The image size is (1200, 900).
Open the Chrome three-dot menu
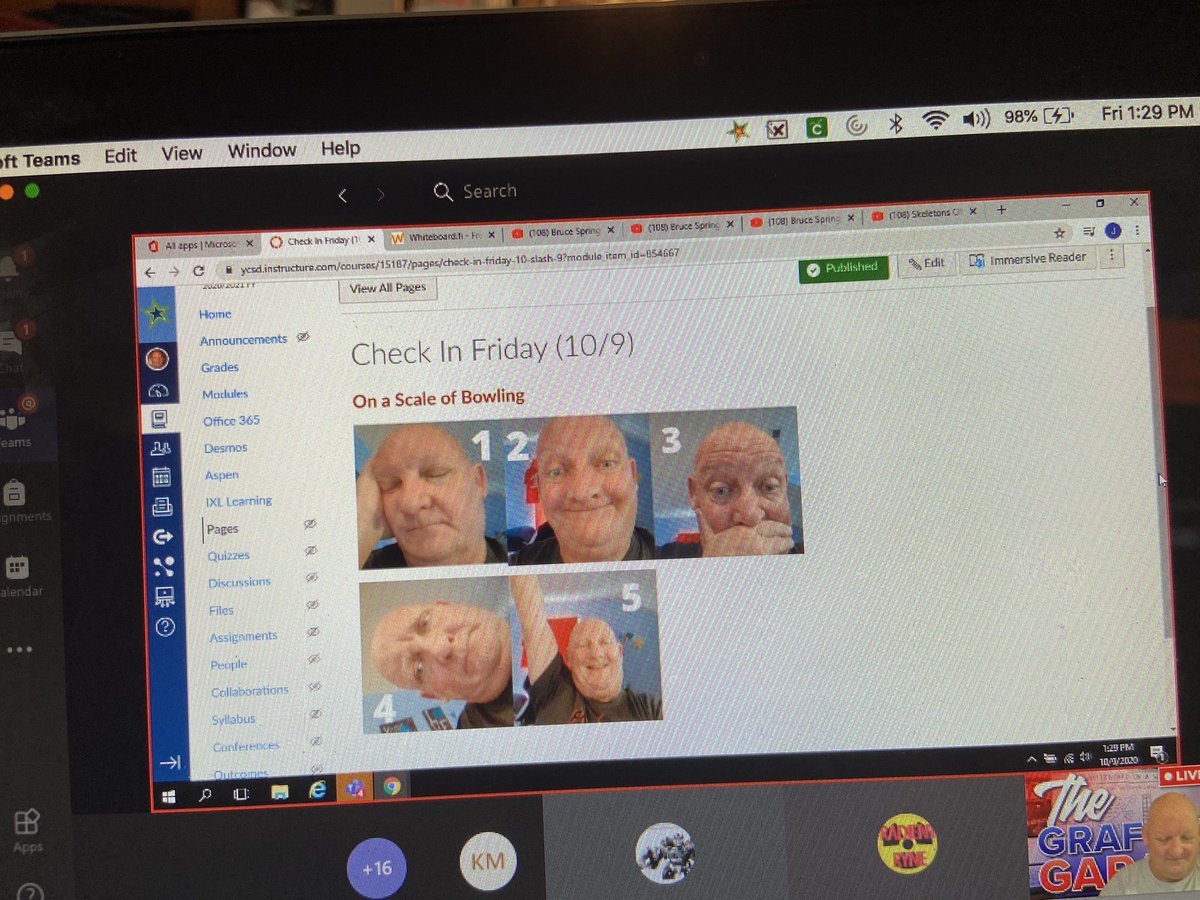point(1135,230)
